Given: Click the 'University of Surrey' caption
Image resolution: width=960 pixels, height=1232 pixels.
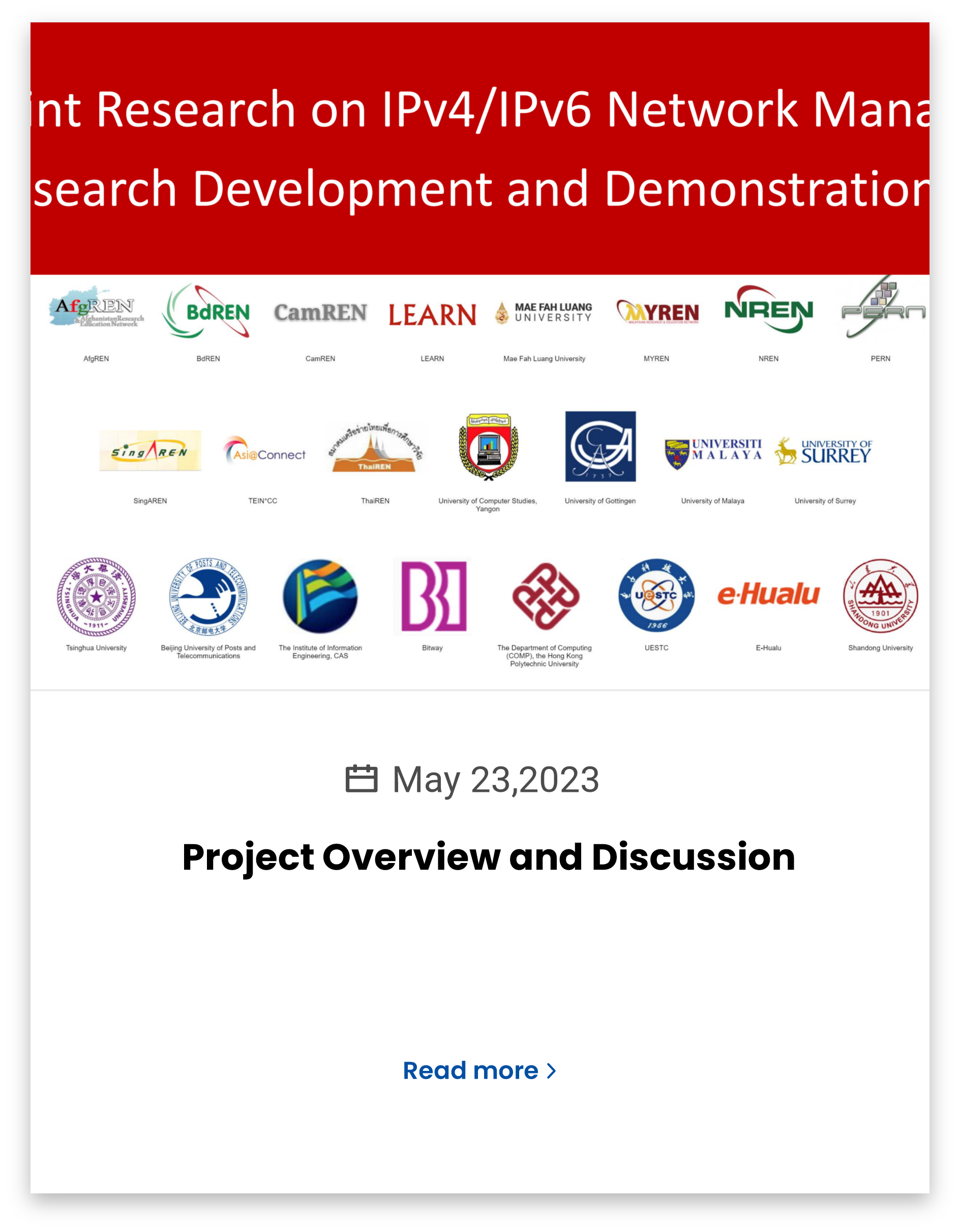Looking at the screenshot, I should pos(825,501).
